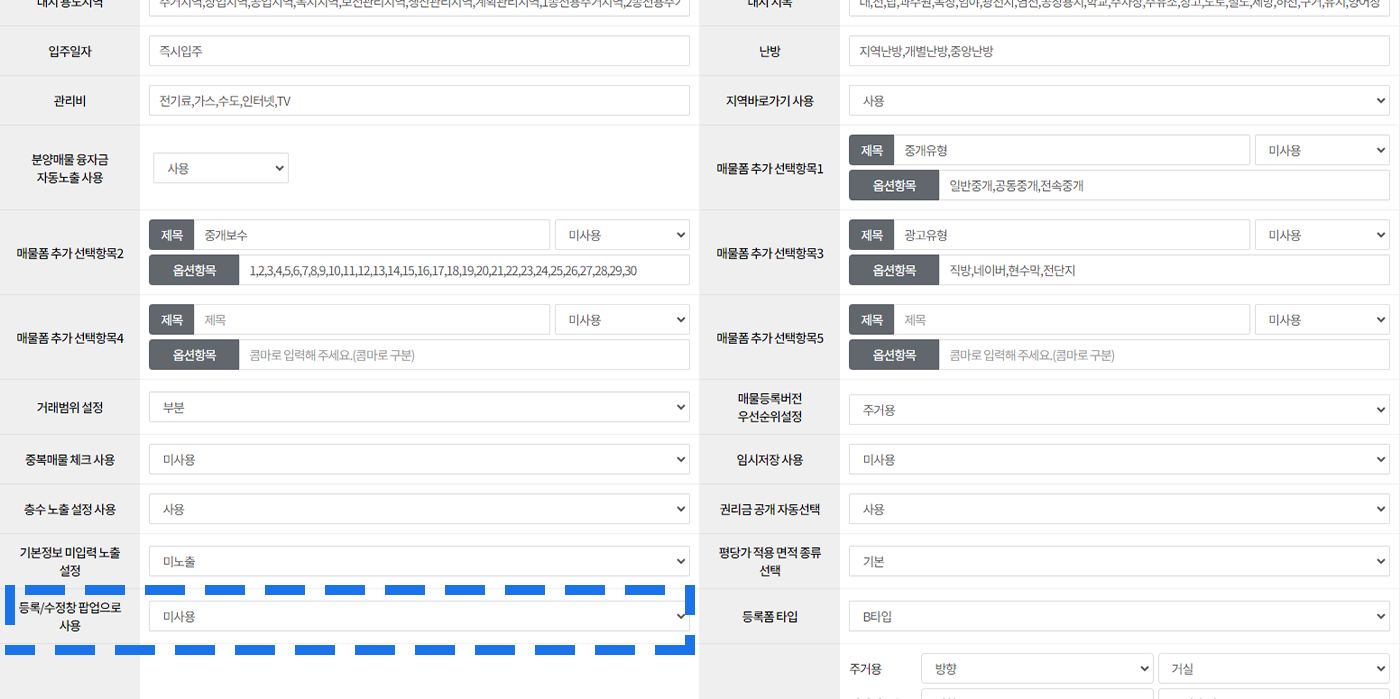
Task: Open 등록/수정창 팝업으로 사용 dropdown
Action: [x=419, y=616]
